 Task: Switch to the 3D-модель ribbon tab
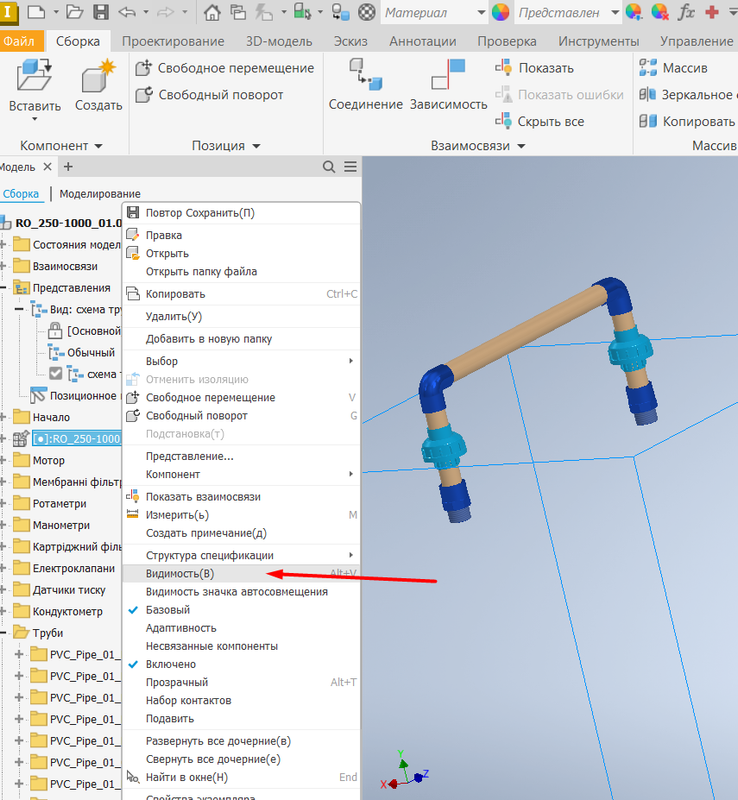pos(279,41)
